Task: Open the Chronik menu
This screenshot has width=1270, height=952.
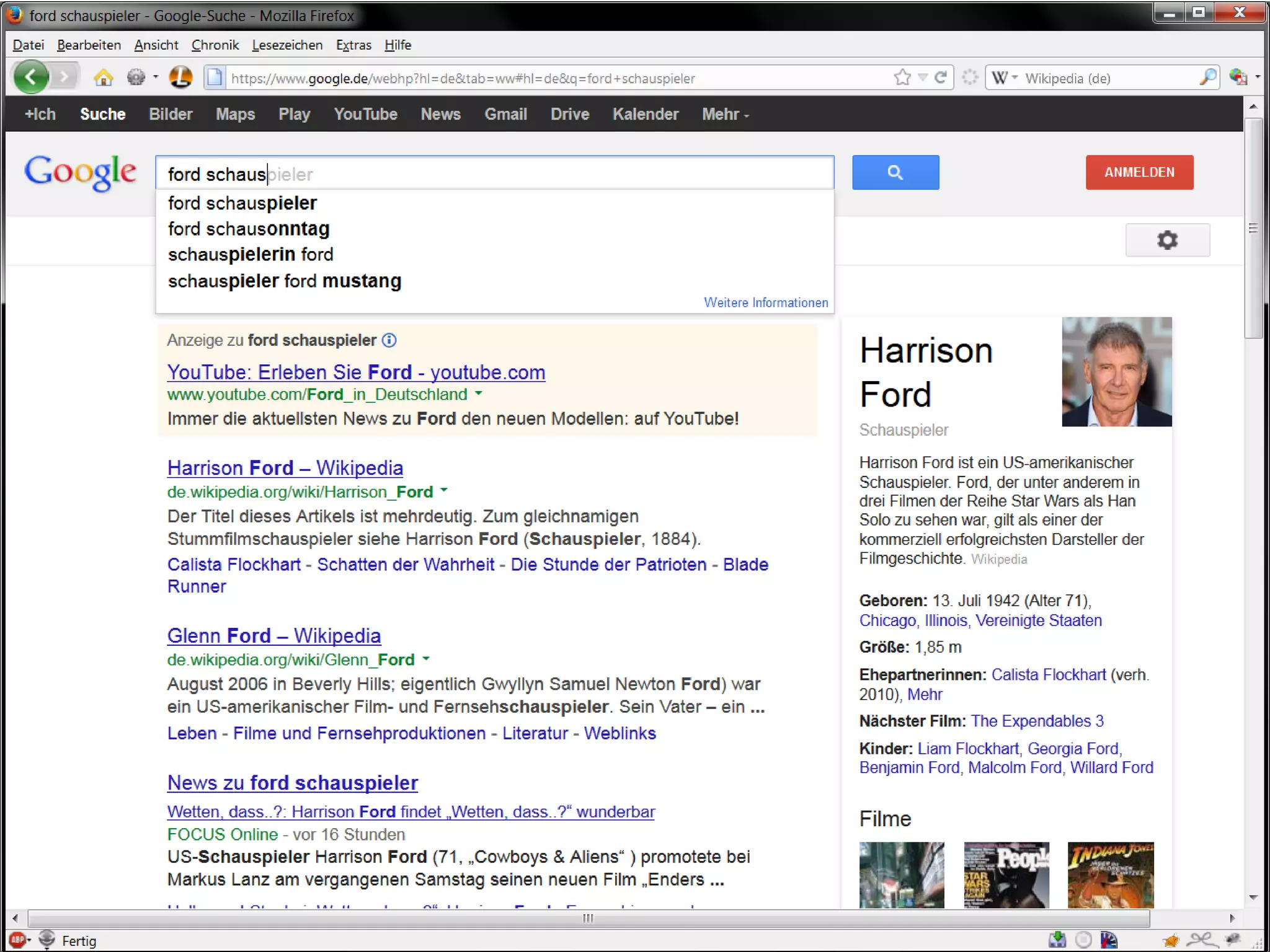Action: pos(215,45)
